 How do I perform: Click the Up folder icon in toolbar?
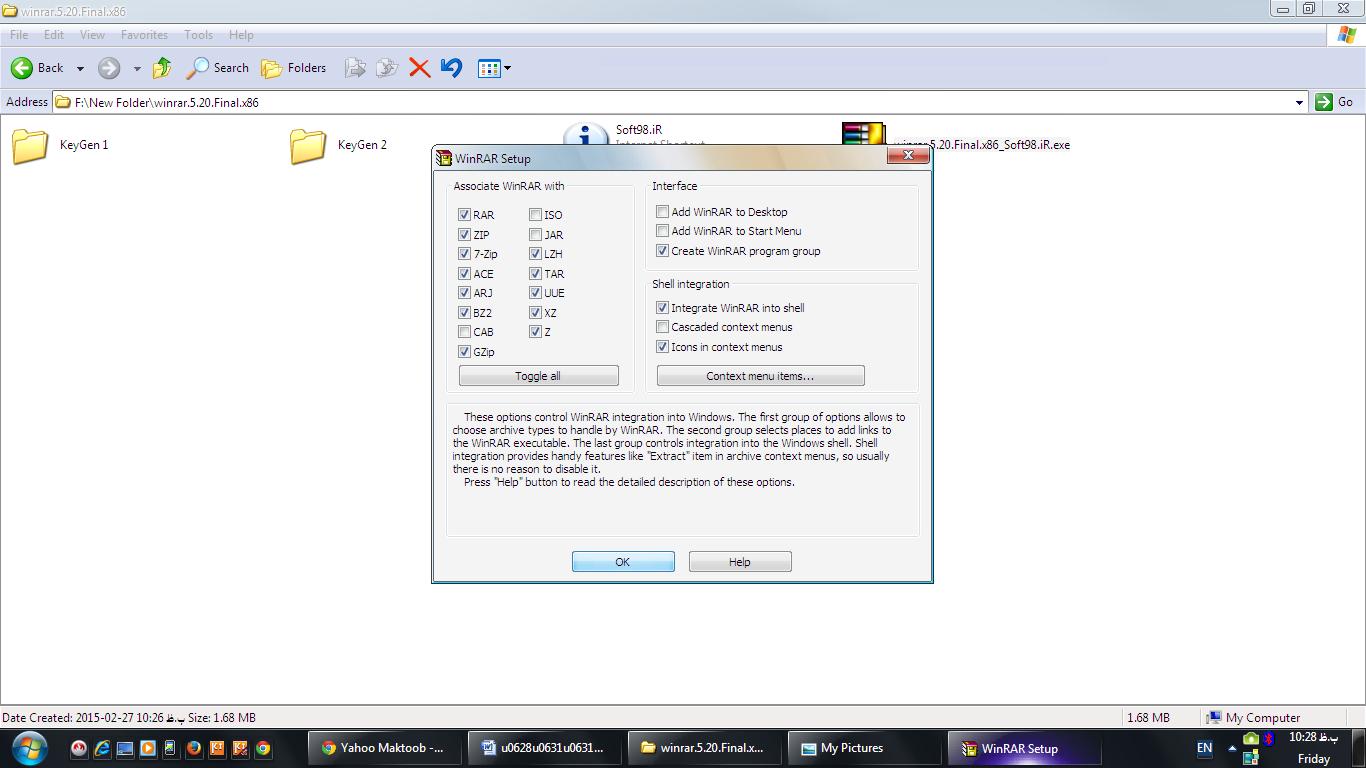point(161,68)
